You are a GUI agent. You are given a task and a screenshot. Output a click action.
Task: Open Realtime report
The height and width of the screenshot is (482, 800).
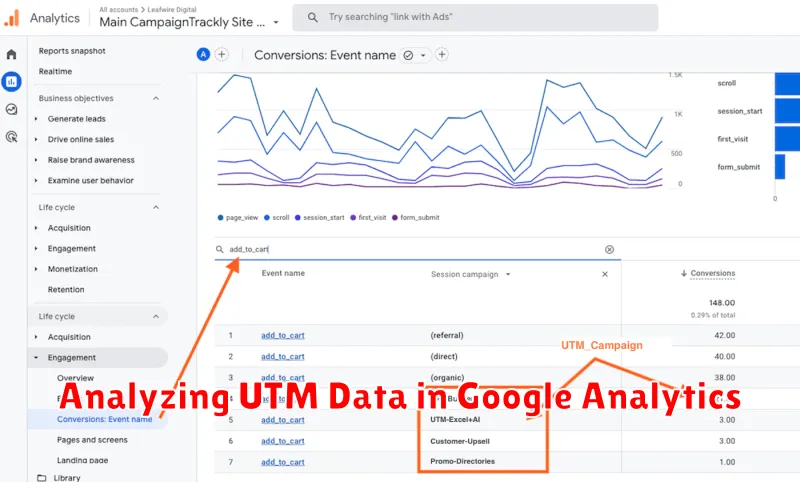pyautogui.click(x=55, y=71)
